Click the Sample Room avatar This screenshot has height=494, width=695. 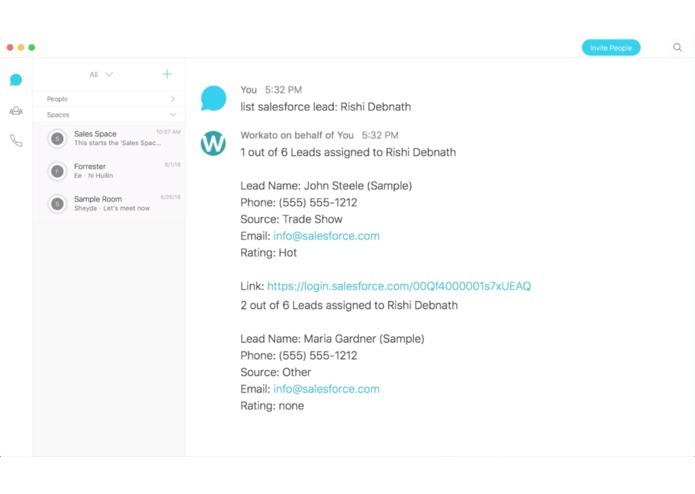57,204
